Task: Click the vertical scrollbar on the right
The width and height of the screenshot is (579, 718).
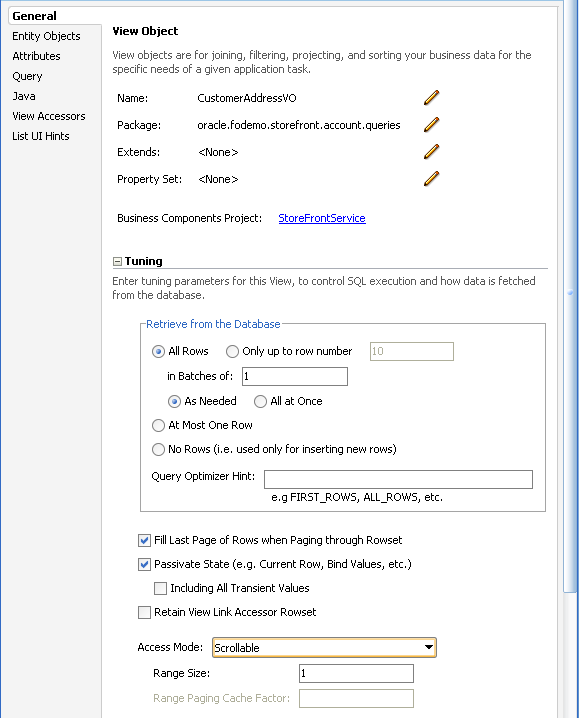Action: tap(570, 298)
